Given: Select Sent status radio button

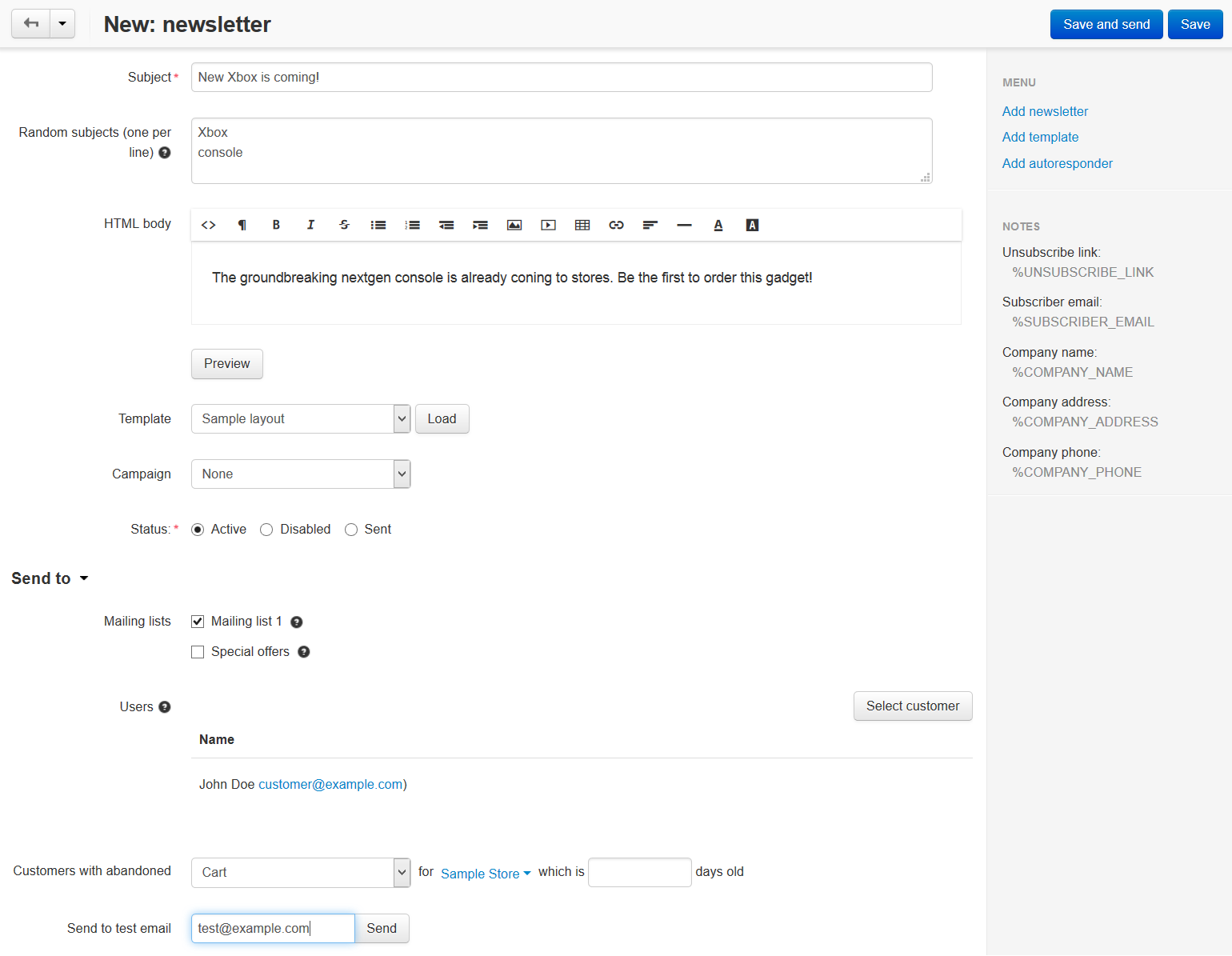Looking at the screenshot, I should [x=351, y=530].
